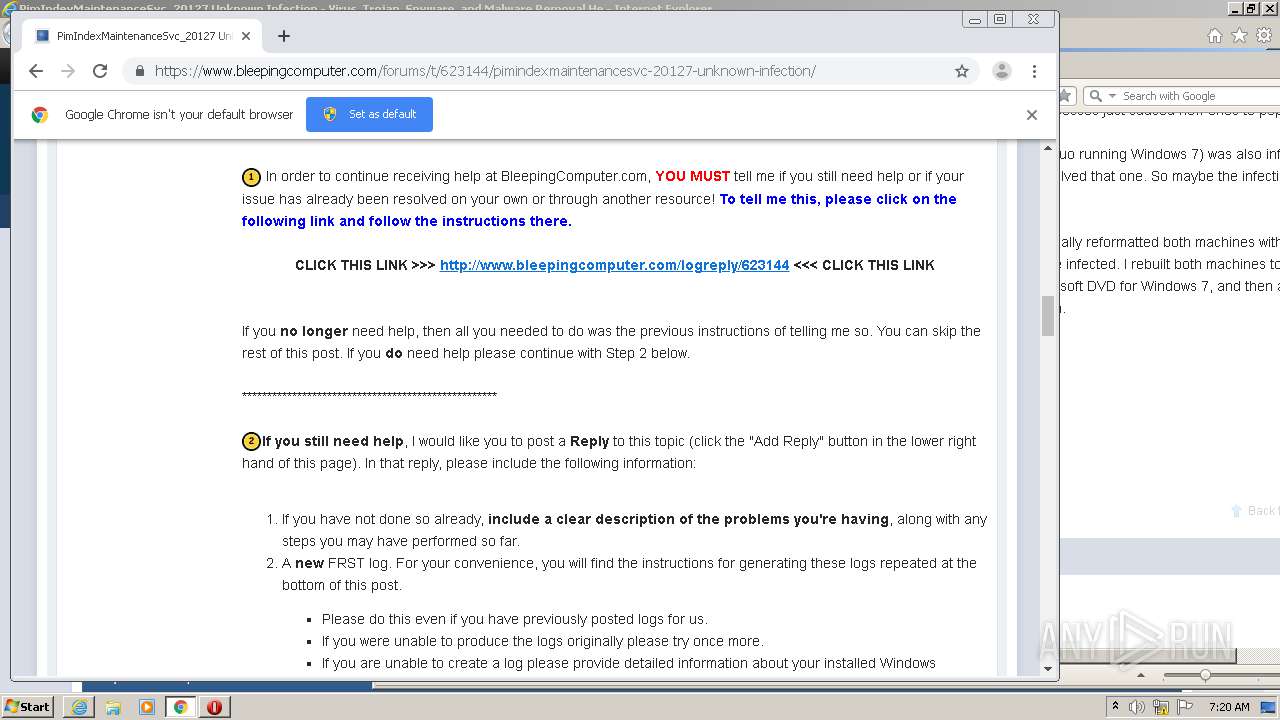Show hidden system tray icons
Image resolution: width=1280 pixels, height=720 pixels.
click(x=1115, y=707)
